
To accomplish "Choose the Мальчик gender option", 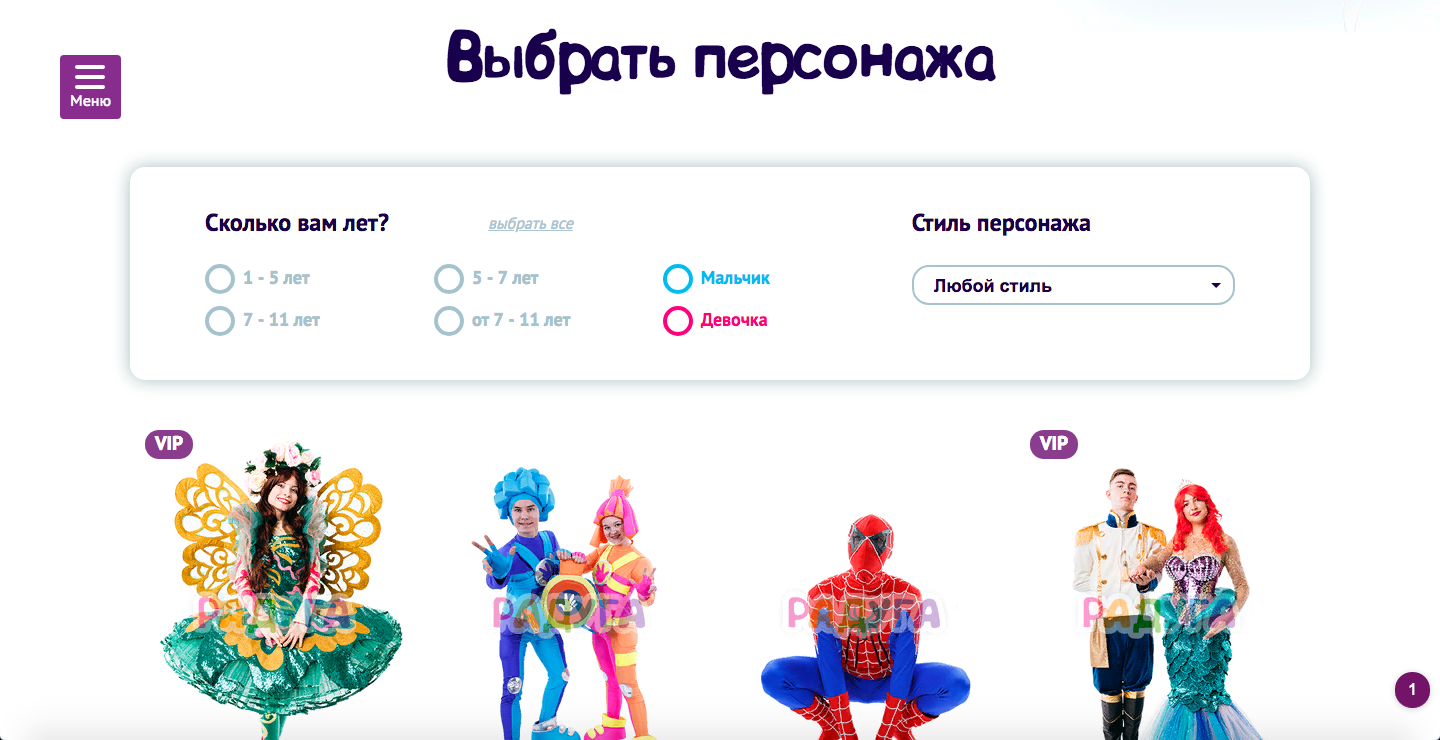I will pos(716,279).
